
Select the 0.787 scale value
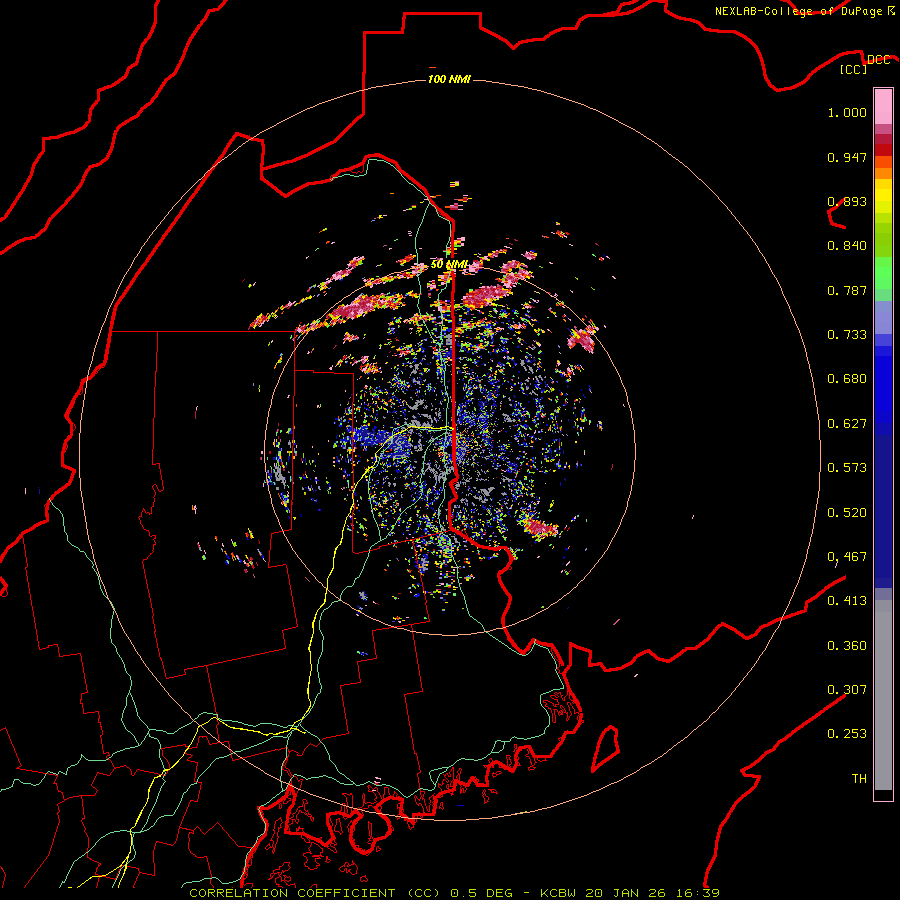(847, 290)
